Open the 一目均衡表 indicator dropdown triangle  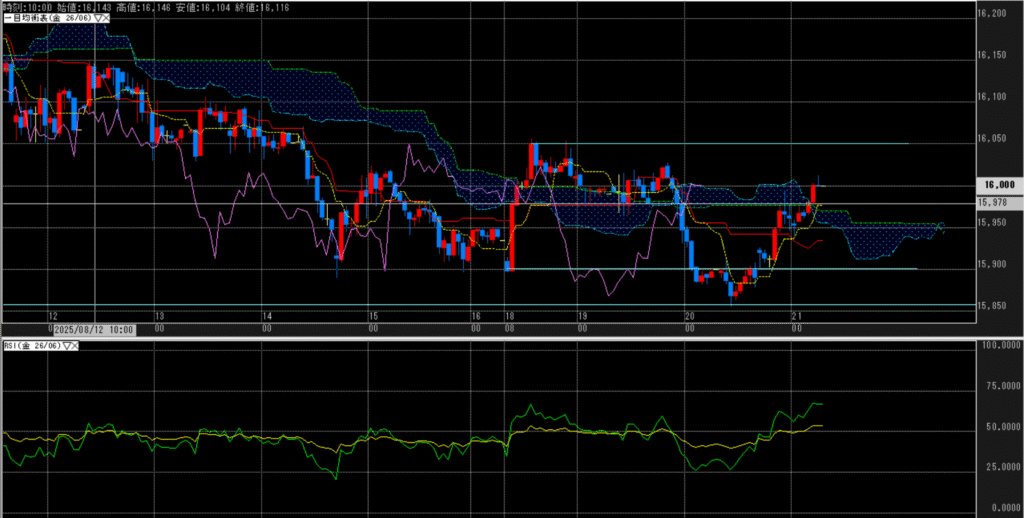click(x=96, y=19)
